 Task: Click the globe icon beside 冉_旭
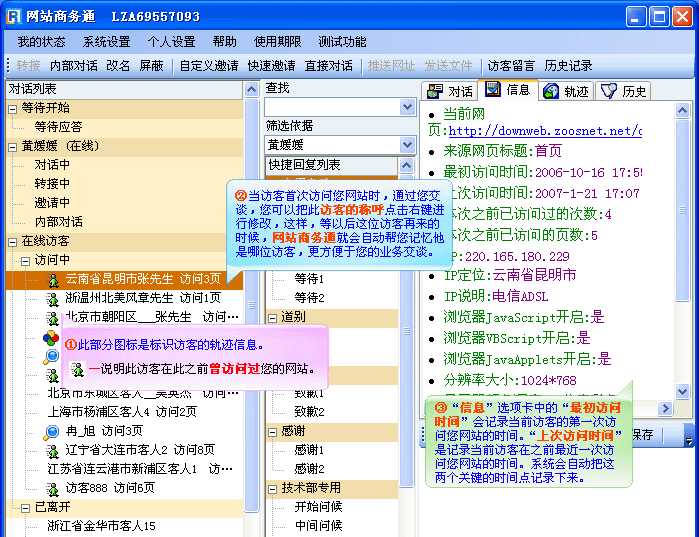point(52,431)
